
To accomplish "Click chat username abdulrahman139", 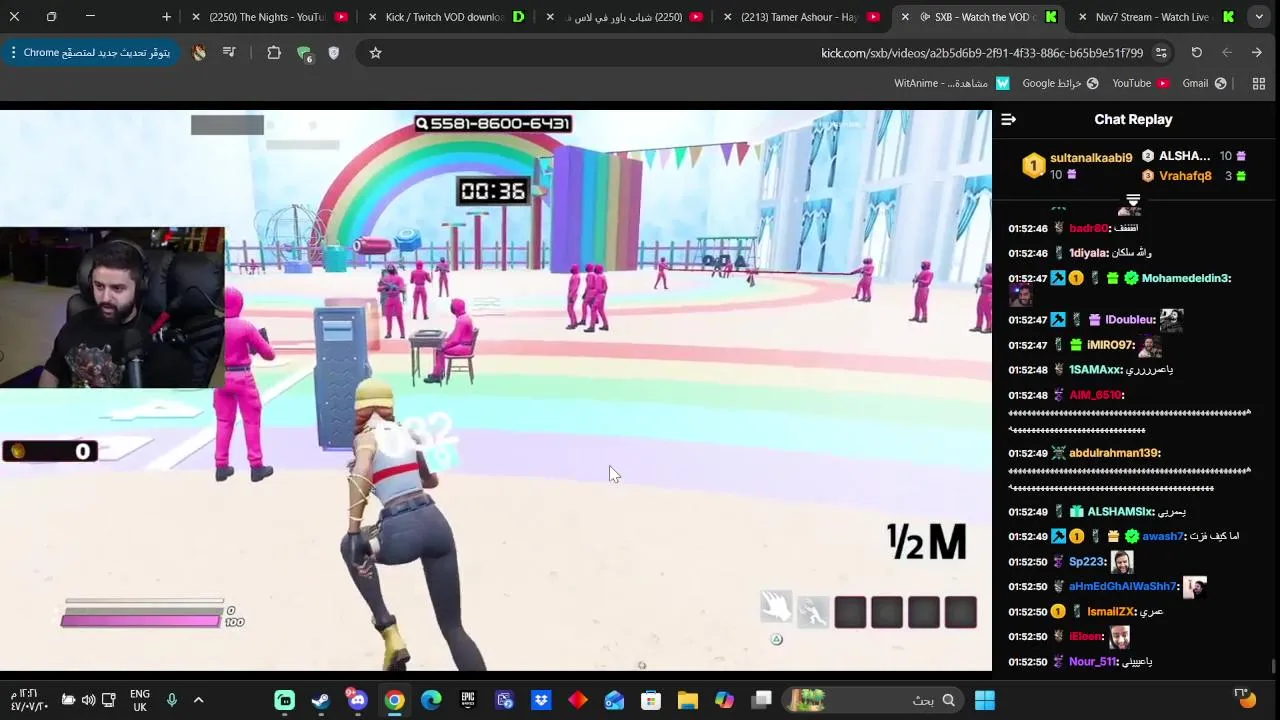I will pos(1114,453).
